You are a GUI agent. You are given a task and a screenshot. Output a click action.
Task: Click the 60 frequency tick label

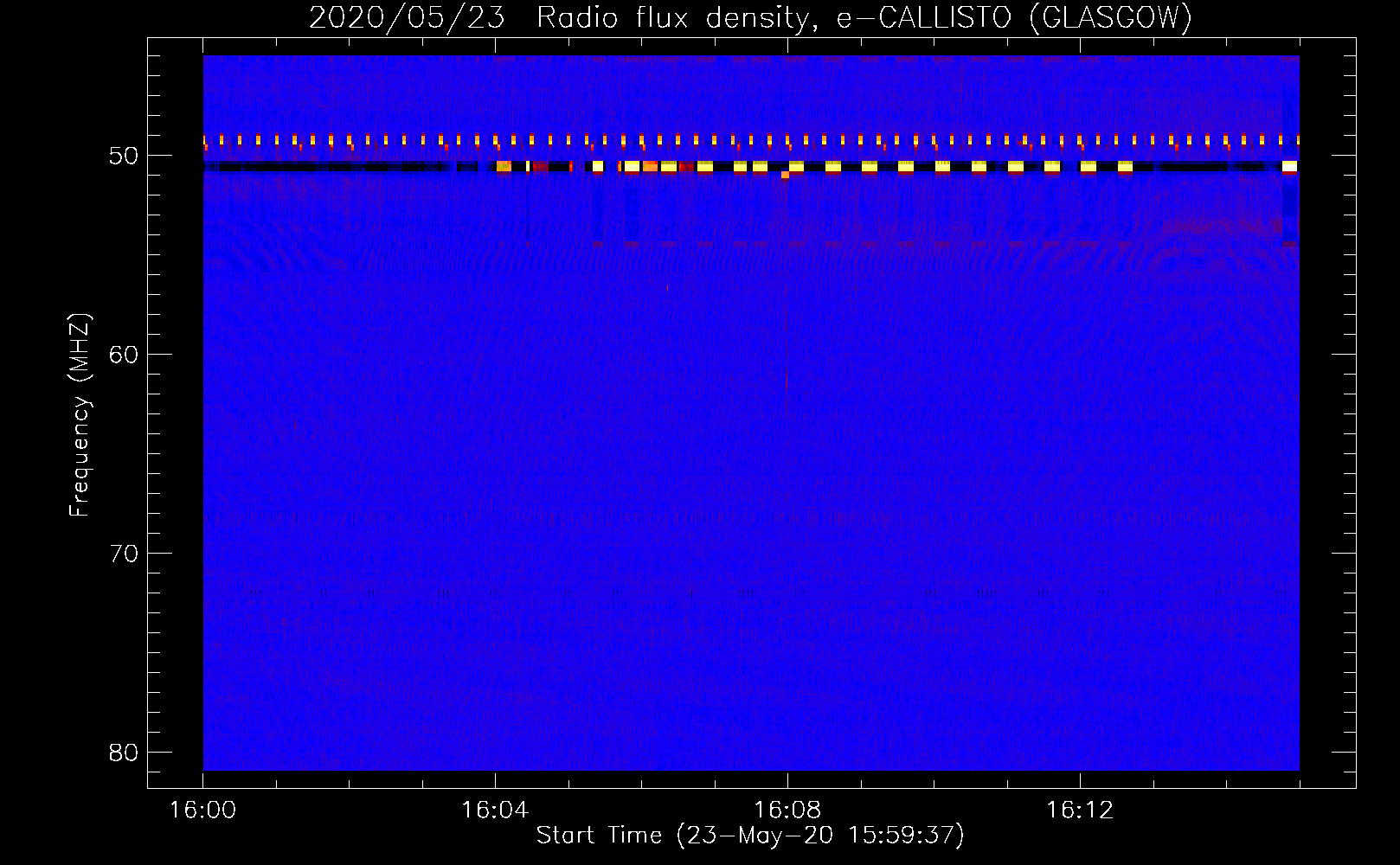pos(124,355)
